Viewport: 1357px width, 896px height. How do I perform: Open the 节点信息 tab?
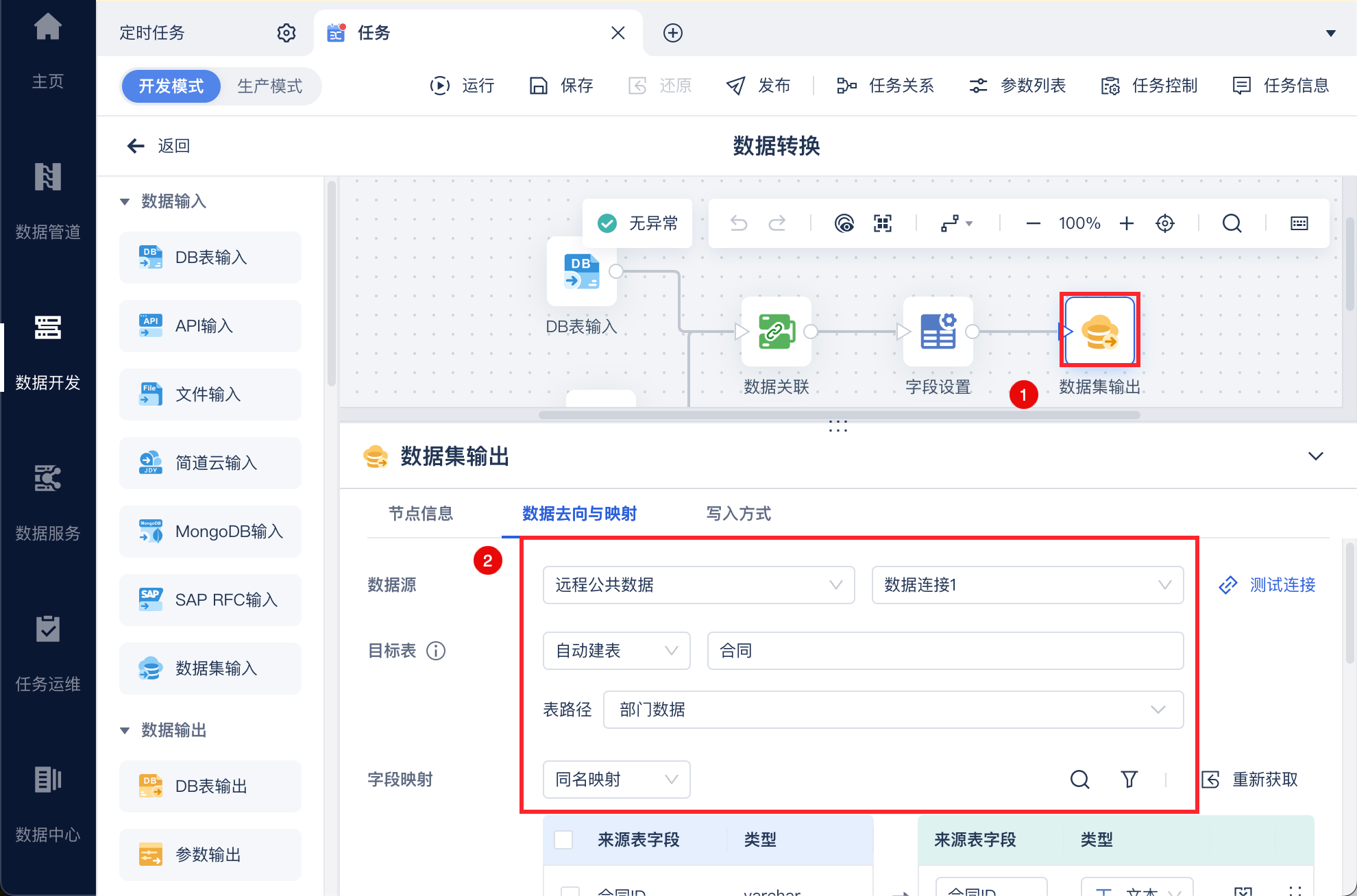pos(420,514)
